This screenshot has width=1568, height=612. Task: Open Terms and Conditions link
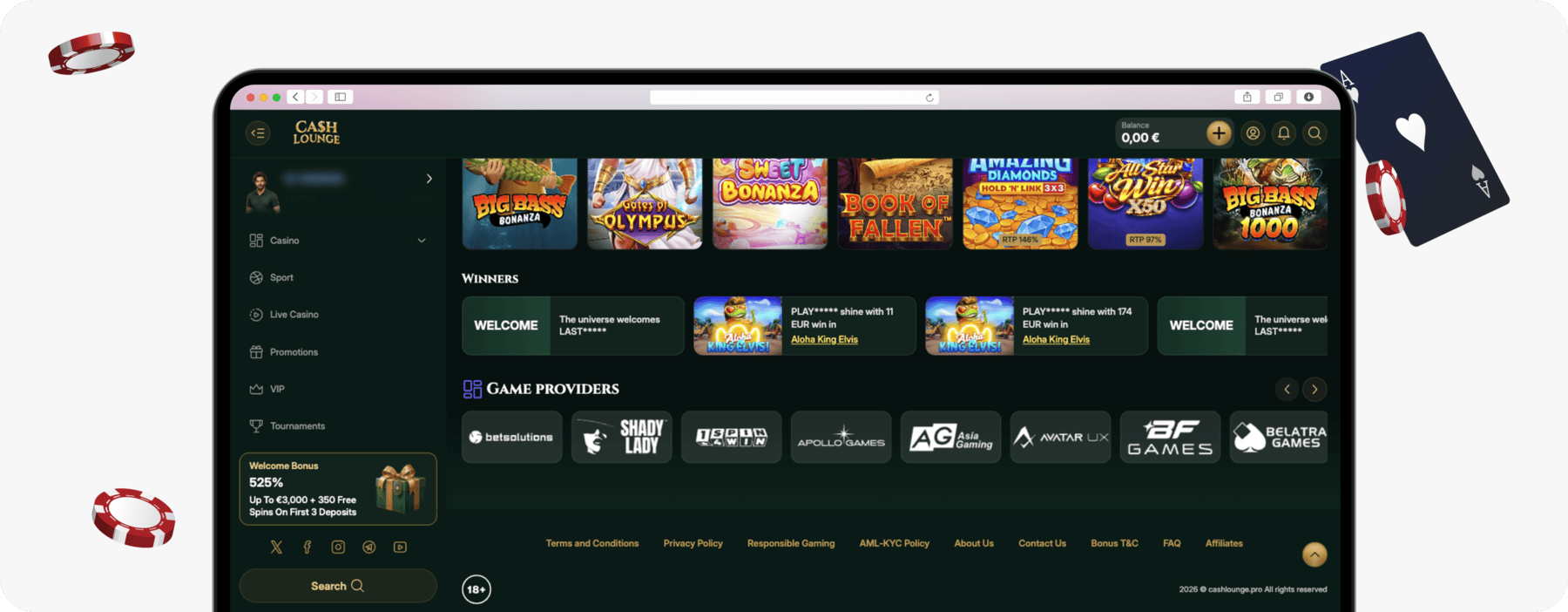592,544
